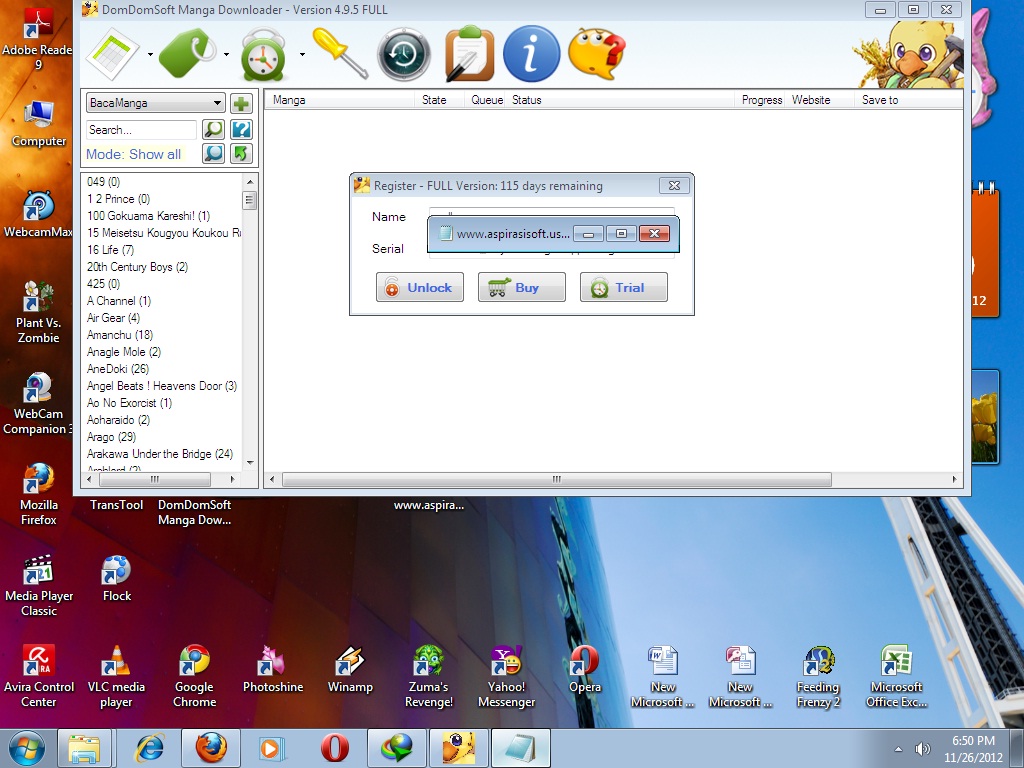Open Photoshine desktop shortcut
The width and height of the screenshot is (1024, 768).
point(272,669)
